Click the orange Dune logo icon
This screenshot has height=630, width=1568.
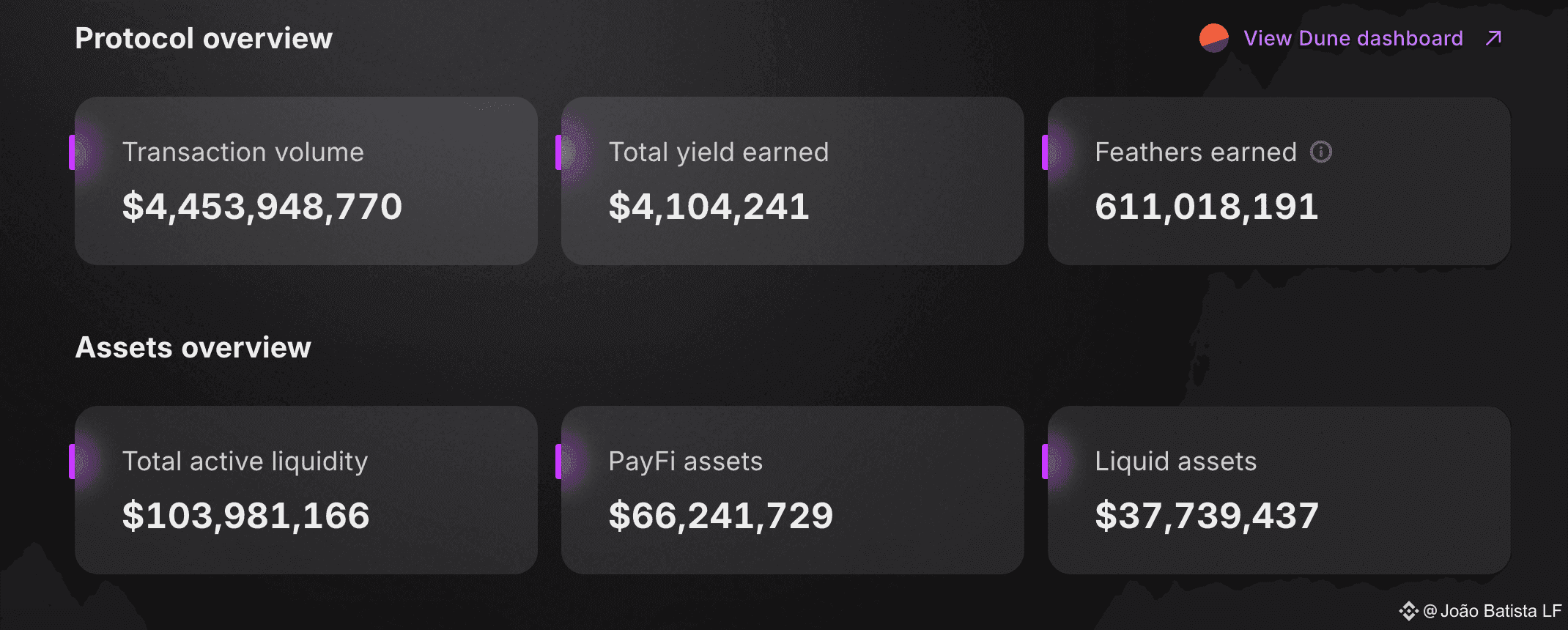coord(1213,38)
